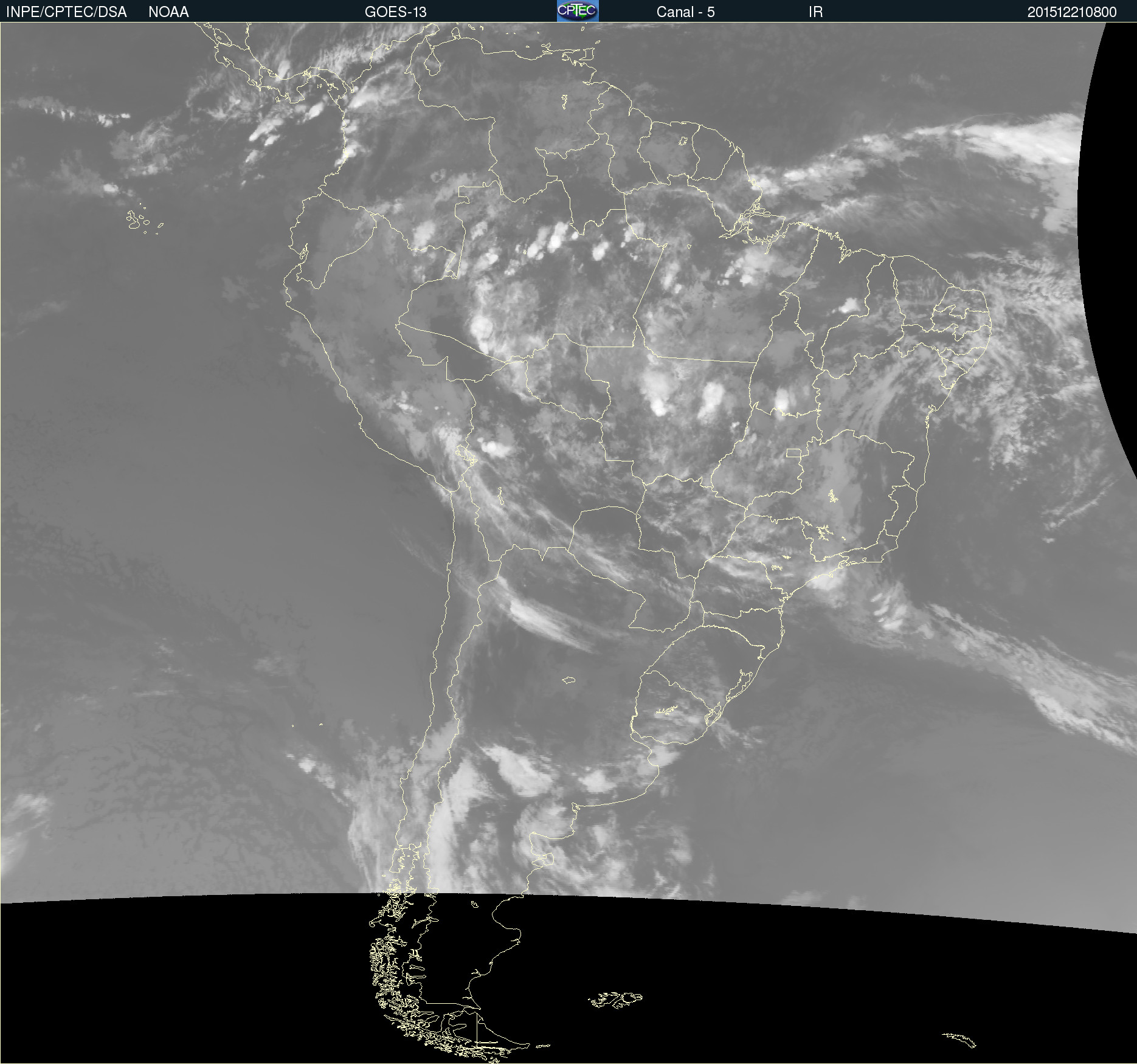Click the CPTEC logo in header
The image size is (1137, 1064).
578,11
